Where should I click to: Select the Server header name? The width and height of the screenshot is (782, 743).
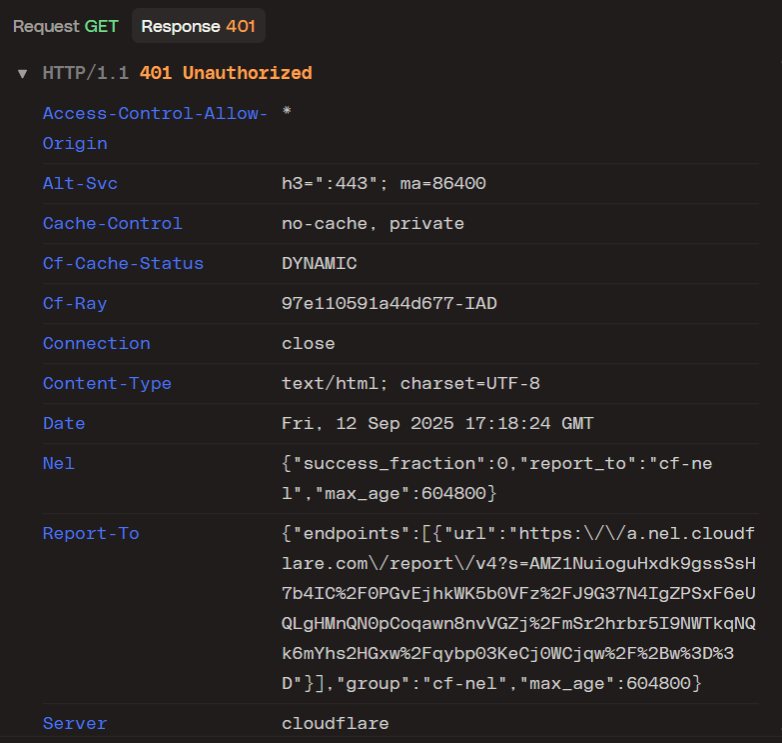click(75, 724)
